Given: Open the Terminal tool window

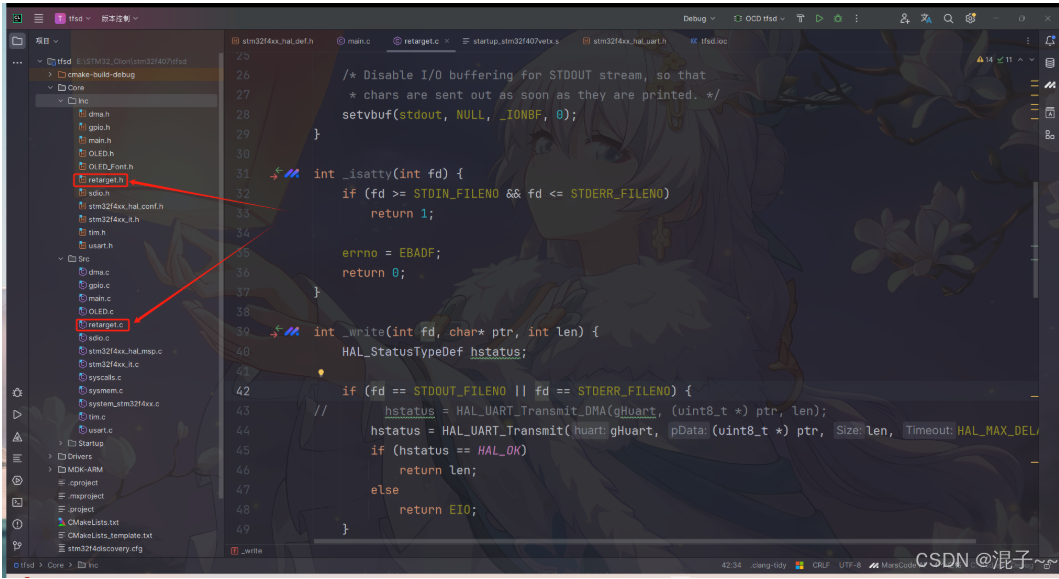Looking at the screenshot, I should [18, 502].
